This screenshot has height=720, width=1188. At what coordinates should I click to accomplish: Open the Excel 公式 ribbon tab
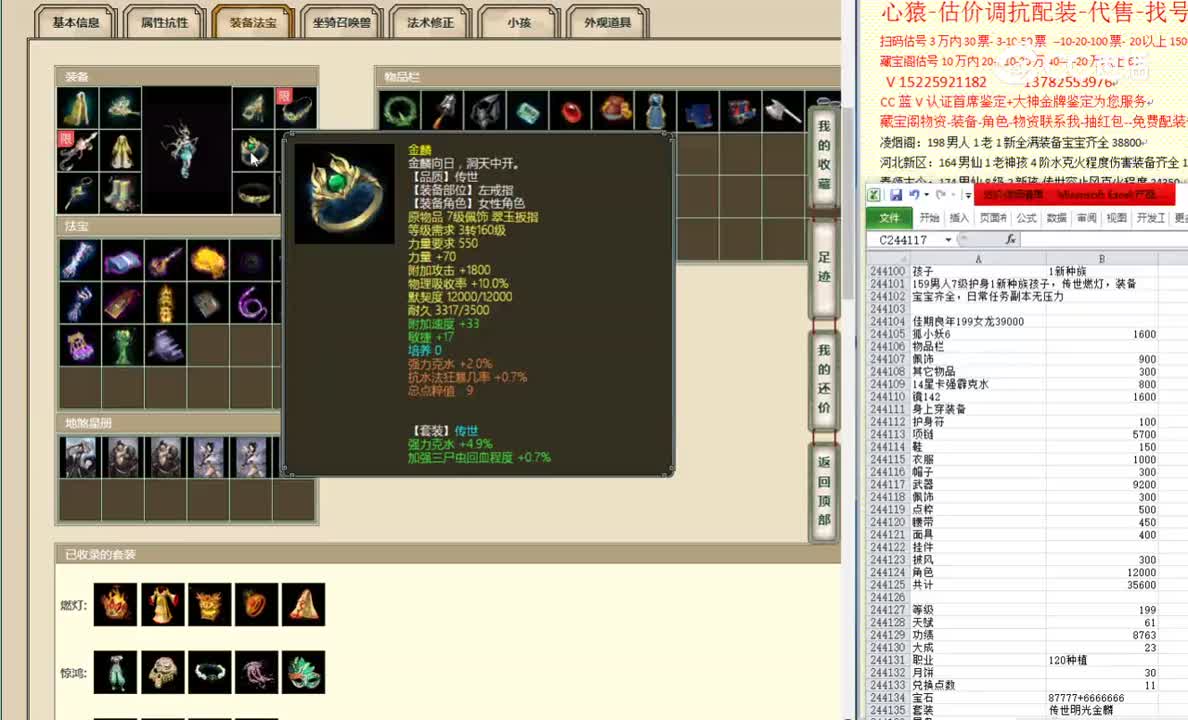pos(1027,218)
